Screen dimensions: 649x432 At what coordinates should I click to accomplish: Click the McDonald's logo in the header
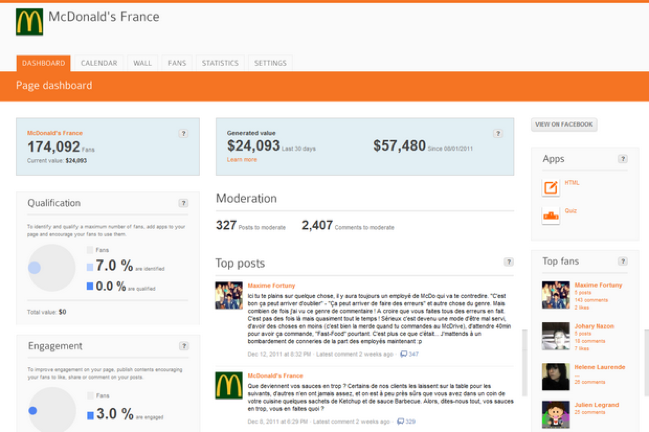click(29, 22)
